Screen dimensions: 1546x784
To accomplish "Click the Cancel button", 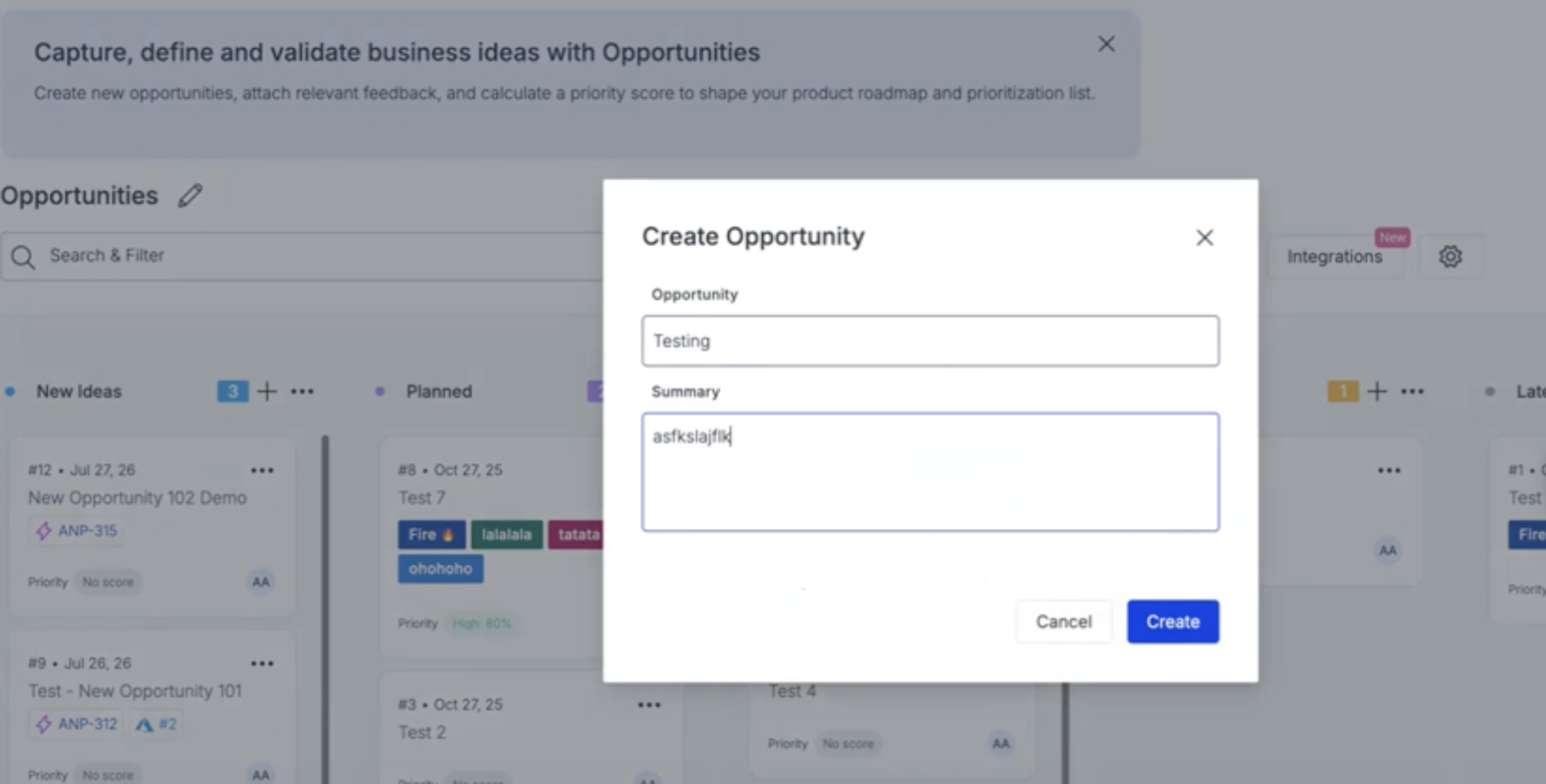I will pos(1064,622).
